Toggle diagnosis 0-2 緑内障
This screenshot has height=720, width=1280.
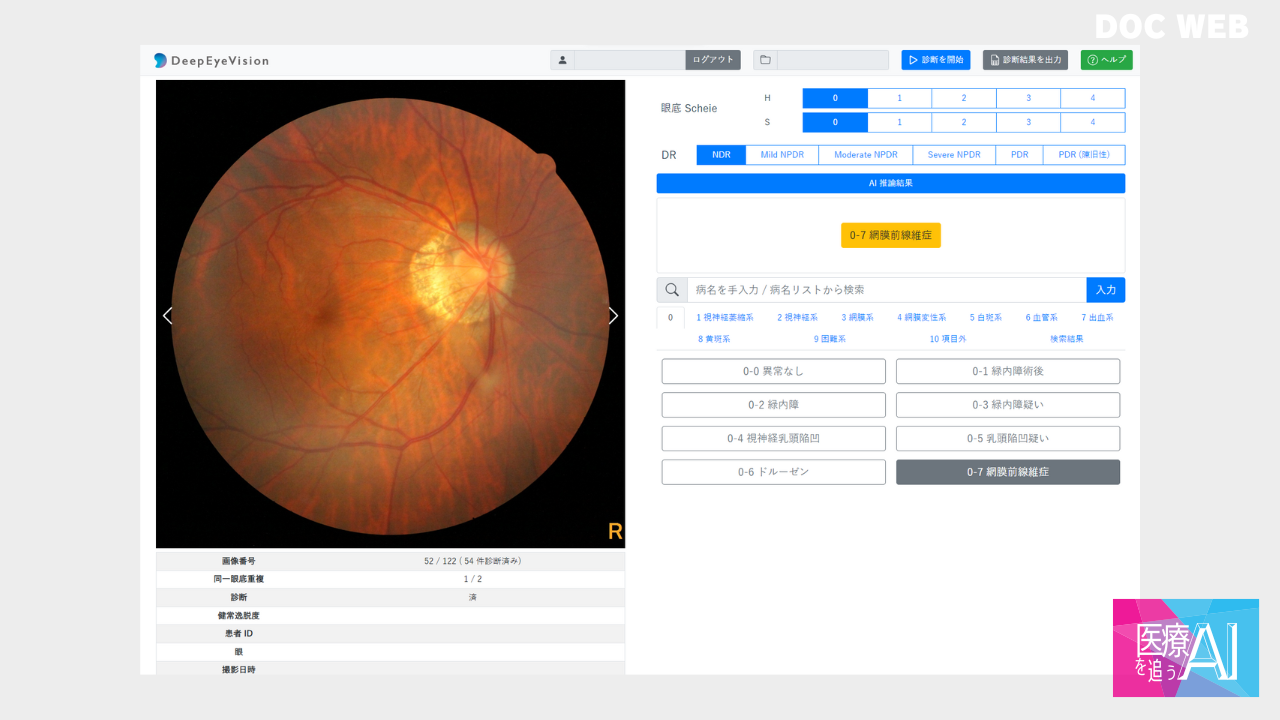click(773, 405)
